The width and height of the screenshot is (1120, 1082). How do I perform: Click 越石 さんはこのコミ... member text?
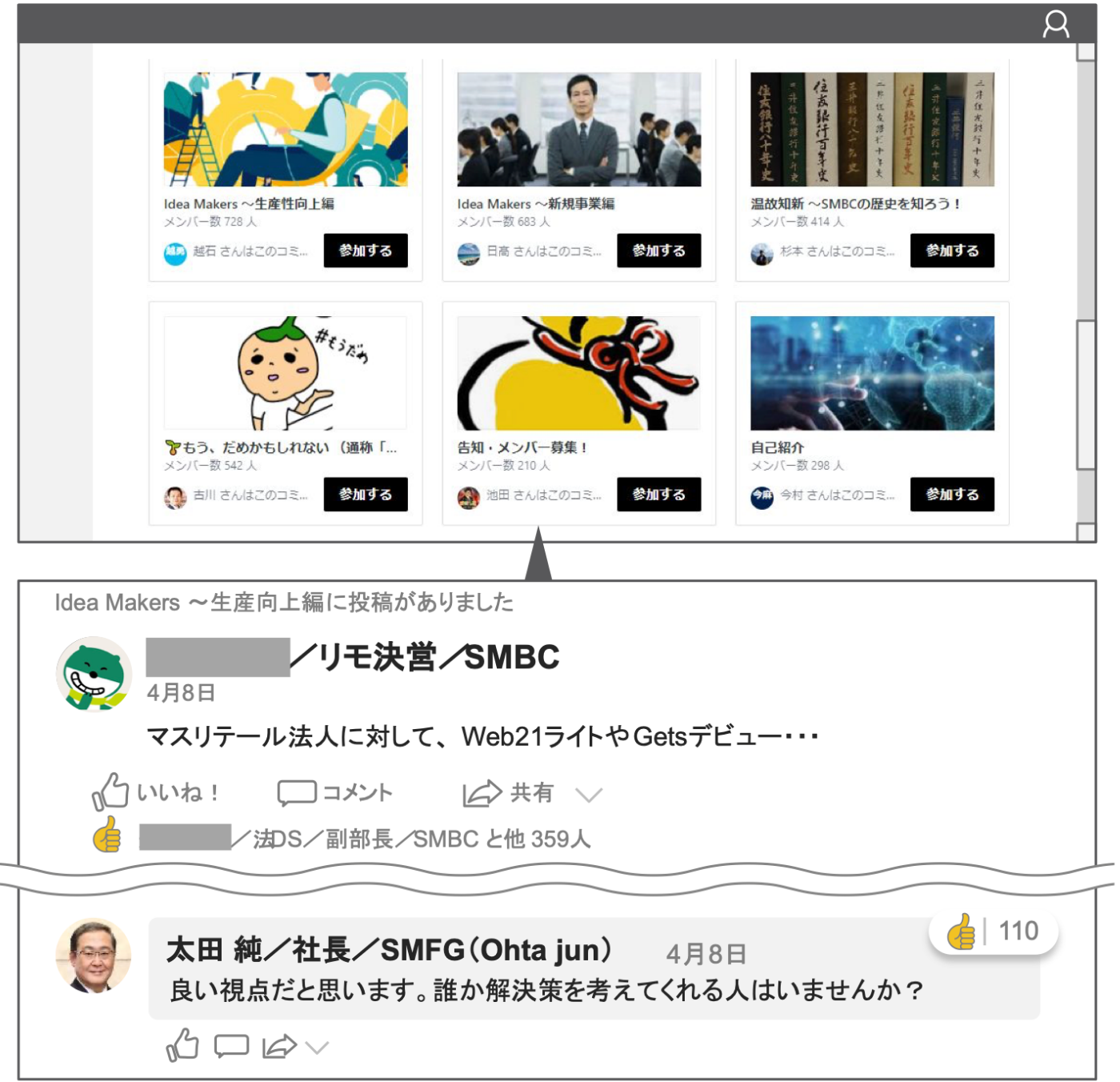pyautogui.click(x=250, y=250)
